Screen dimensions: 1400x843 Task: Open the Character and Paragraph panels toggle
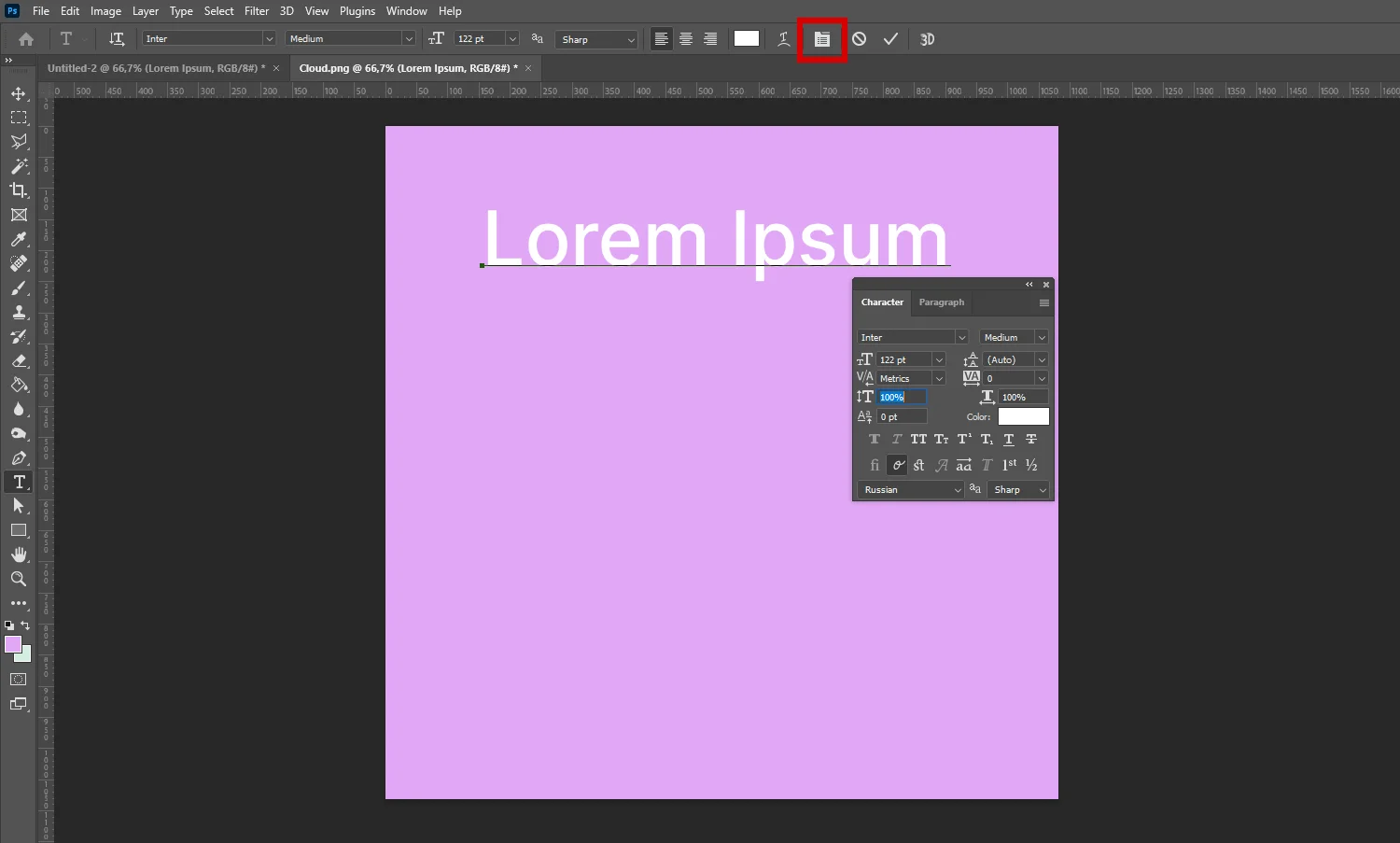click(821, 39)
